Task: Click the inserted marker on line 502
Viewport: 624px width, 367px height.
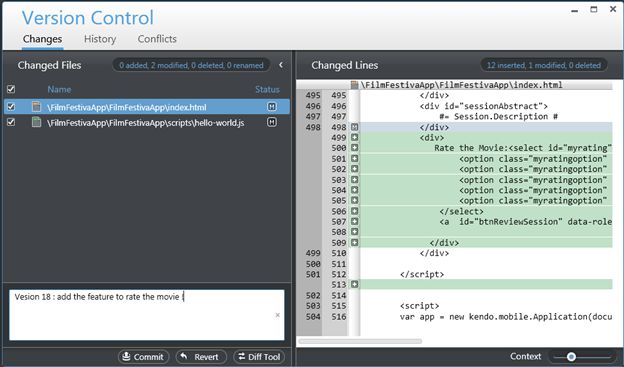Action: click(355, 169)
